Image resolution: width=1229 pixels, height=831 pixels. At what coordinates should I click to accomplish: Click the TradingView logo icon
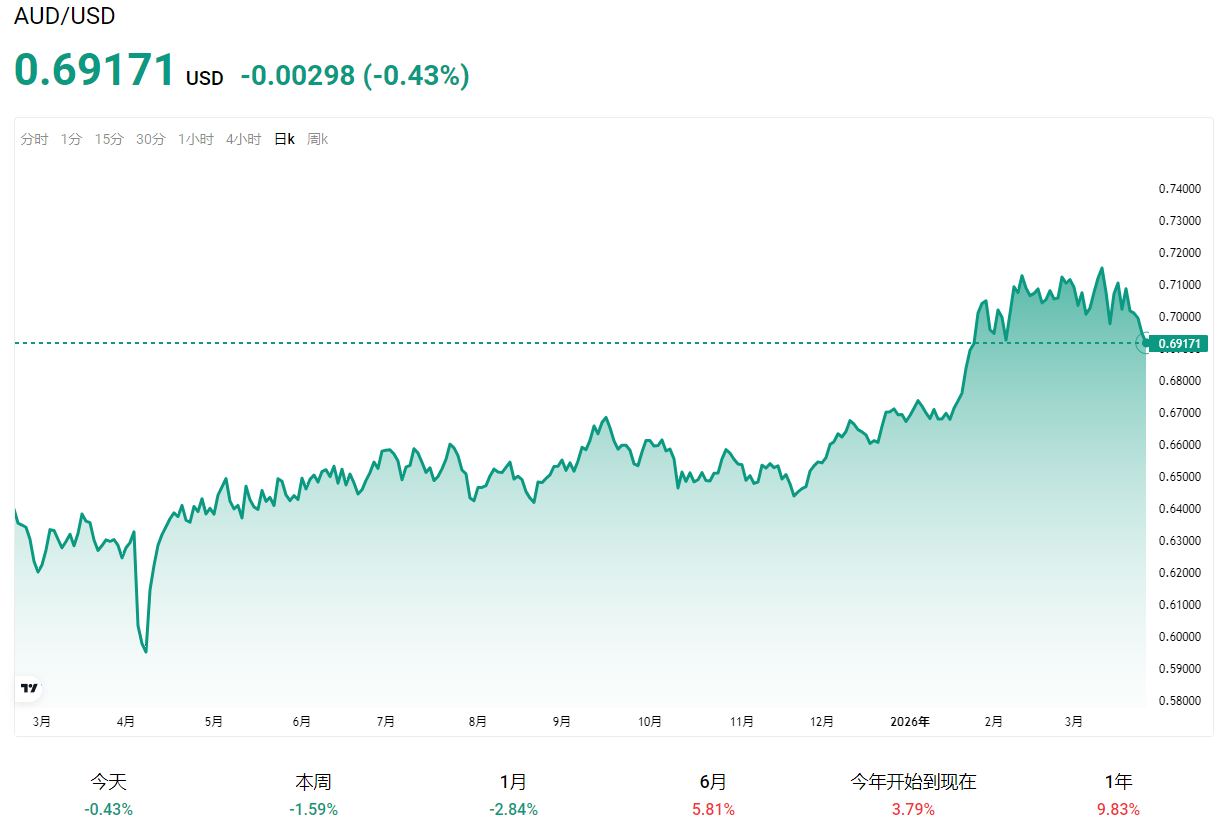30,688
